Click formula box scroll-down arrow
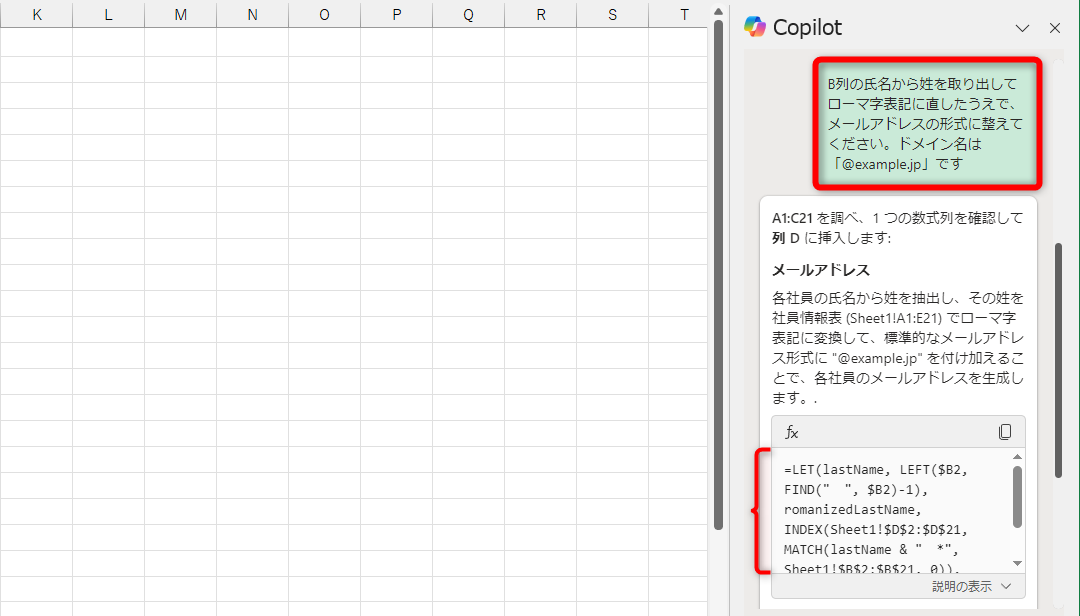This screenshot has width=1080, height=616. (1017, 564)
